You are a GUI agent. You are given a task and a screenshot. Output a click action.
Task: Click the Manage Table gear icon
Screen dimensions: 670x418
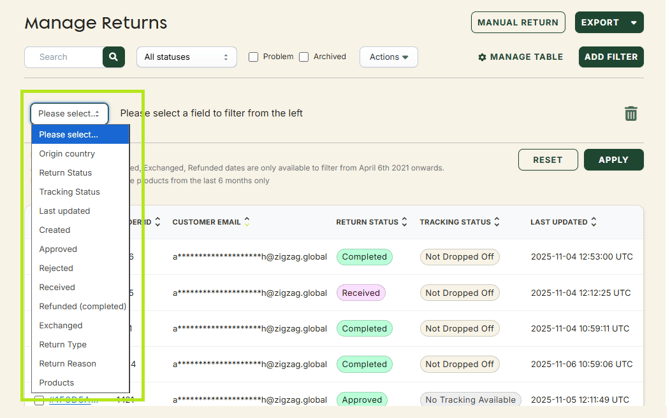[x=482, y=58]
